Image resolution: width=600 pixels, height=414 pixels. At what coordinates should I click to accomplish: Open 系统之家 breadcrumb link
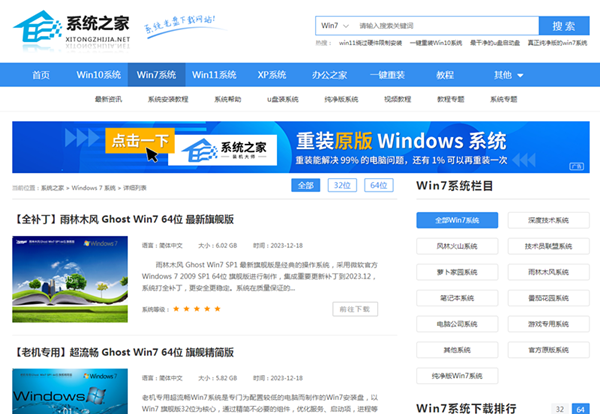52,188
